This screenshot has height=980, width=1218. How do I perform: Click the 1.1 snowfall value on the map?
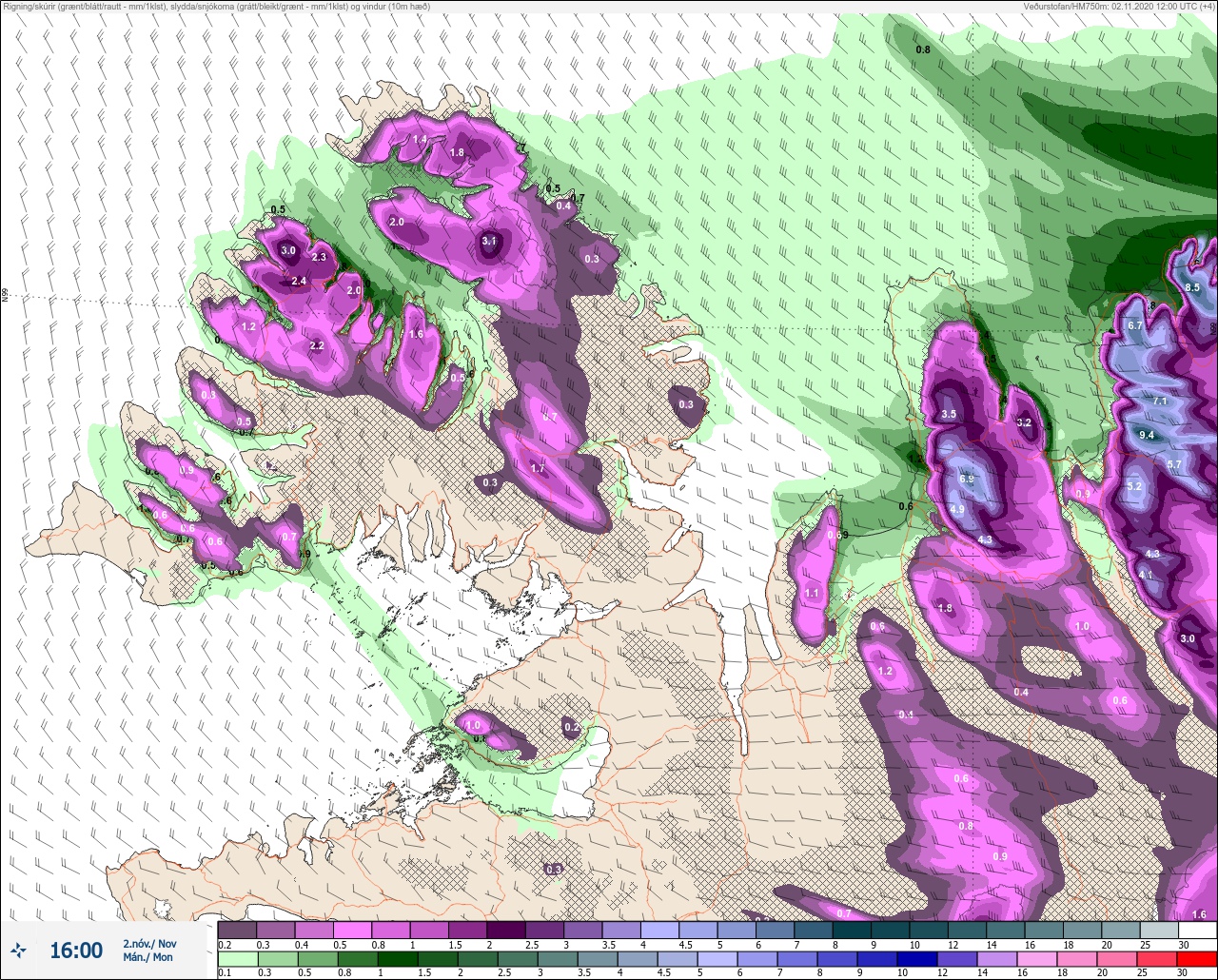point(812,593)
